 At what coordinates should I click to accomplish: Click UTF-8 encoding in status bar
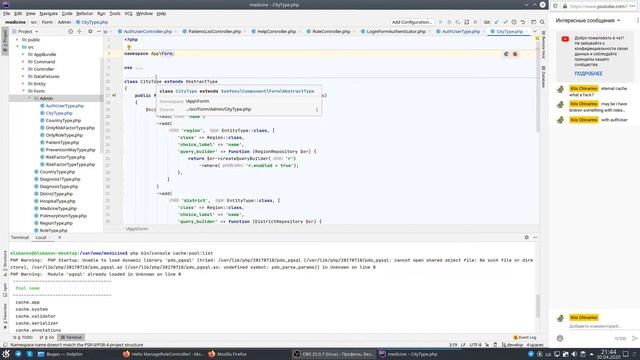tap(475, 345)
